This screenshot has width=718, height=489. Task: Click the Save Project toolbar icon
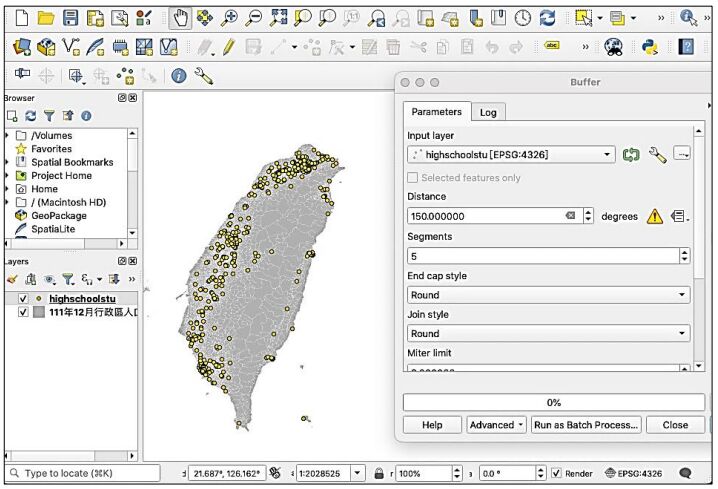pyautogui.click(x=69, y=17)
